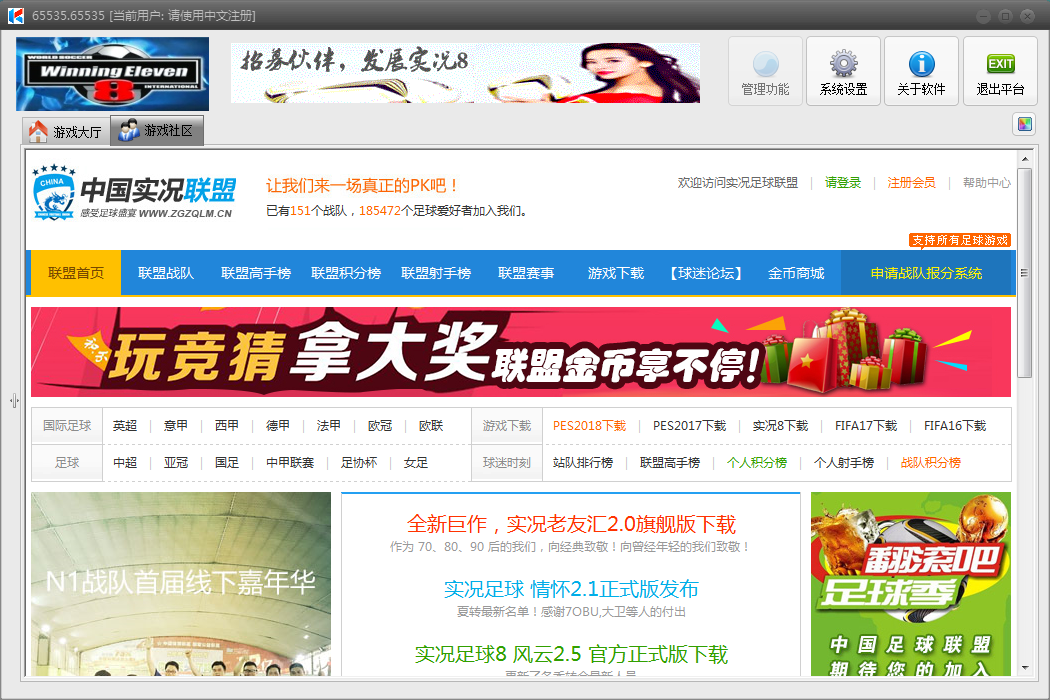Open 实况足球8 风云2.5 官方正式版下载 headline
1050x700 pixels.
(x=571, y=654)
